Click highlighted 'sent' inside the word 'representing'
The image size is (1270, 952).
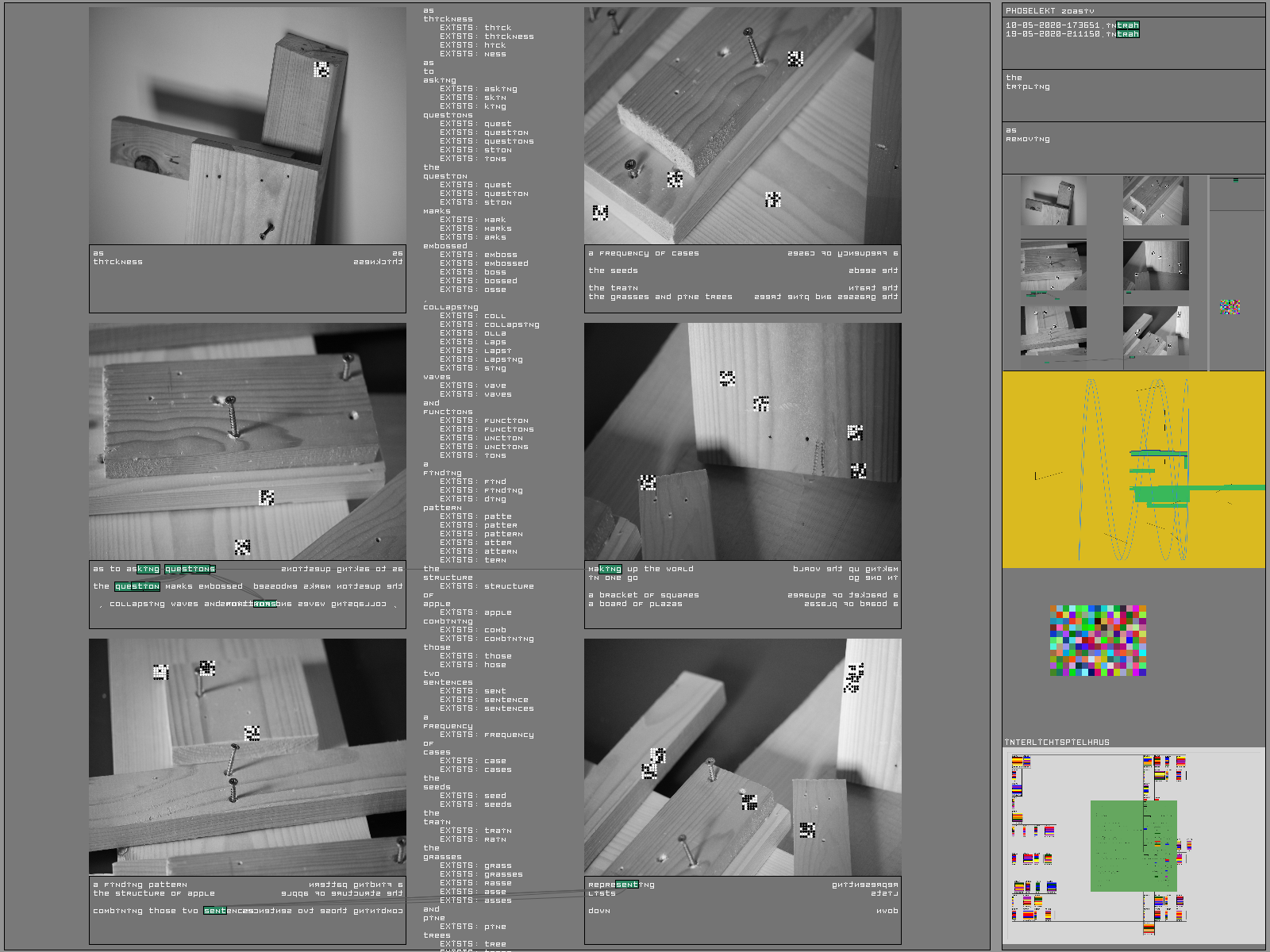(x=626, y=885)
